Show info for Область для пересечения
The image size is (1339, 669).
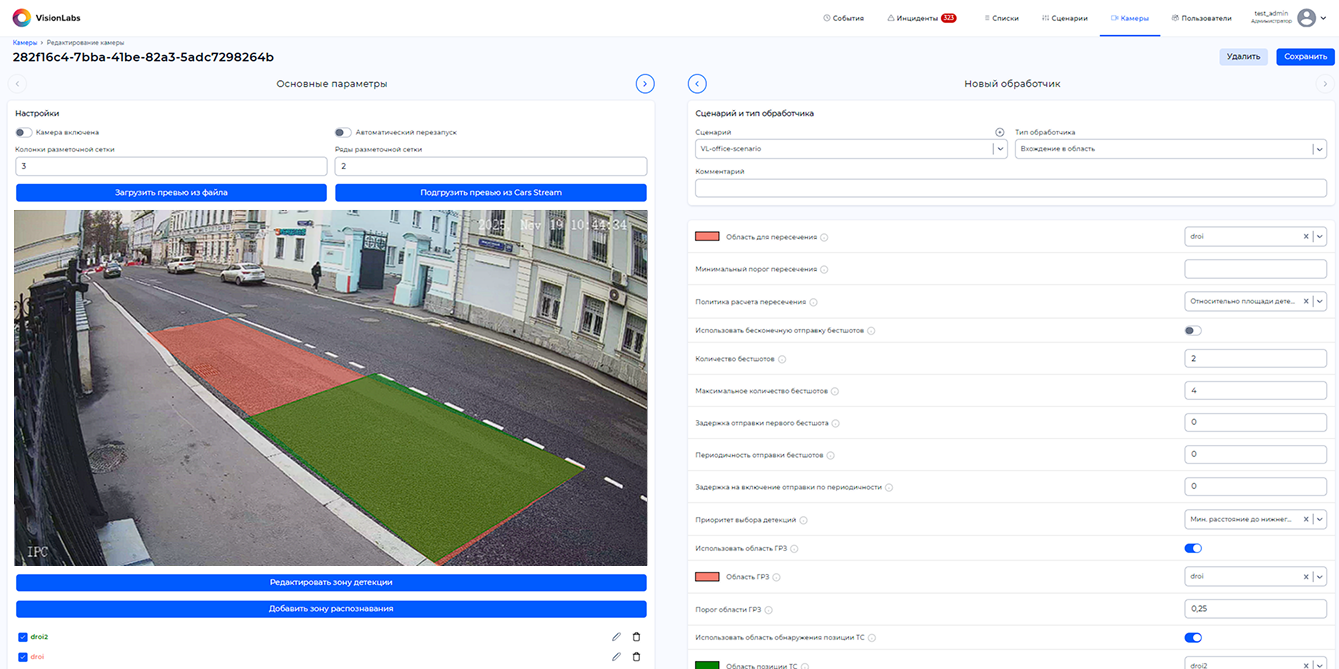[825, 237]
